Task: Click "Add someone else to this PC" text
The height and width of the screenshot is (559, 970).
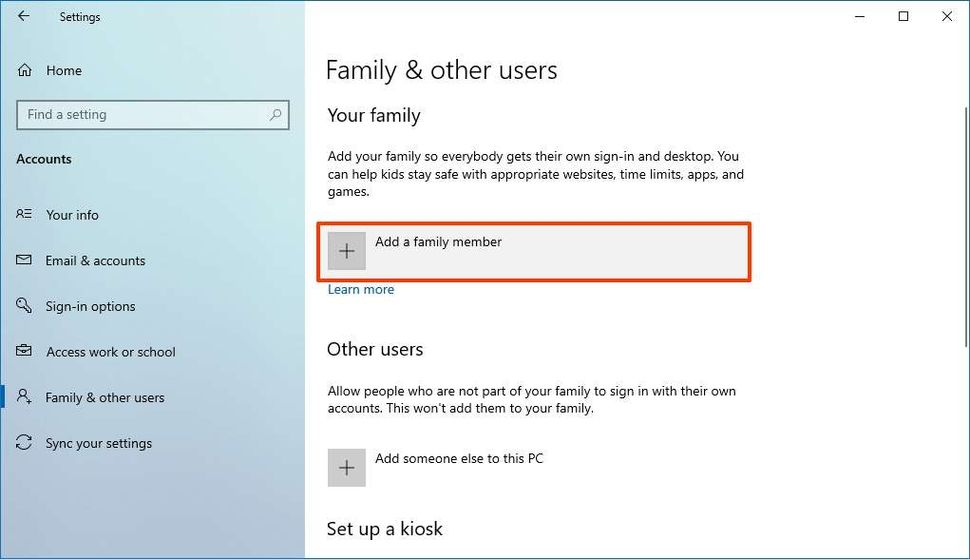Action: coord(459,459)
